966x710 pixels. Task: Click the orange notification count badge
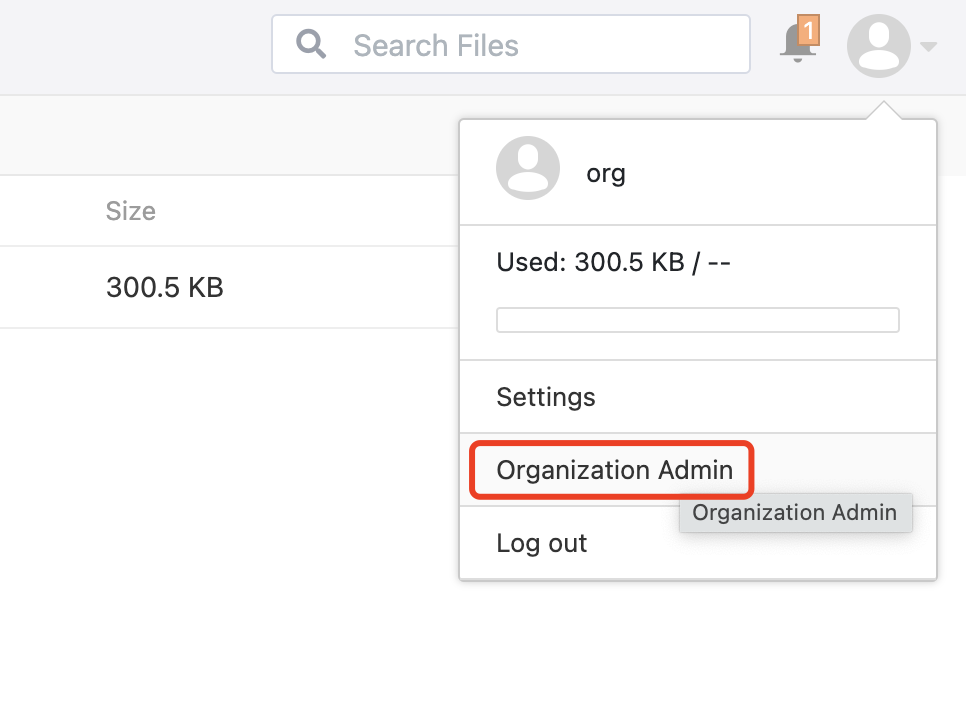(x=809, y=30)
